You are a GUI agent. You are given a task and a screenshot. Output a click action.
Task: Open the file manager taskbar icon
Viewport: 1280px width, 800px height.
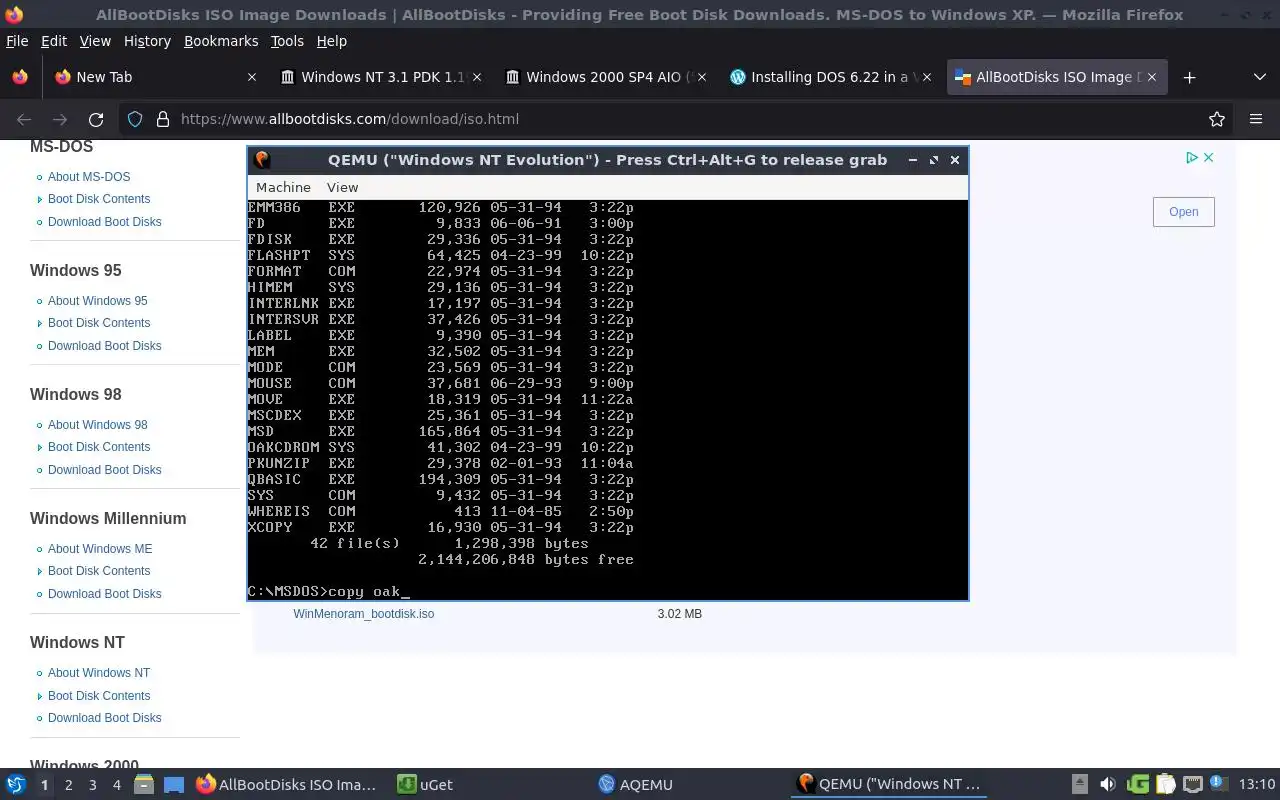coord(143,785)
